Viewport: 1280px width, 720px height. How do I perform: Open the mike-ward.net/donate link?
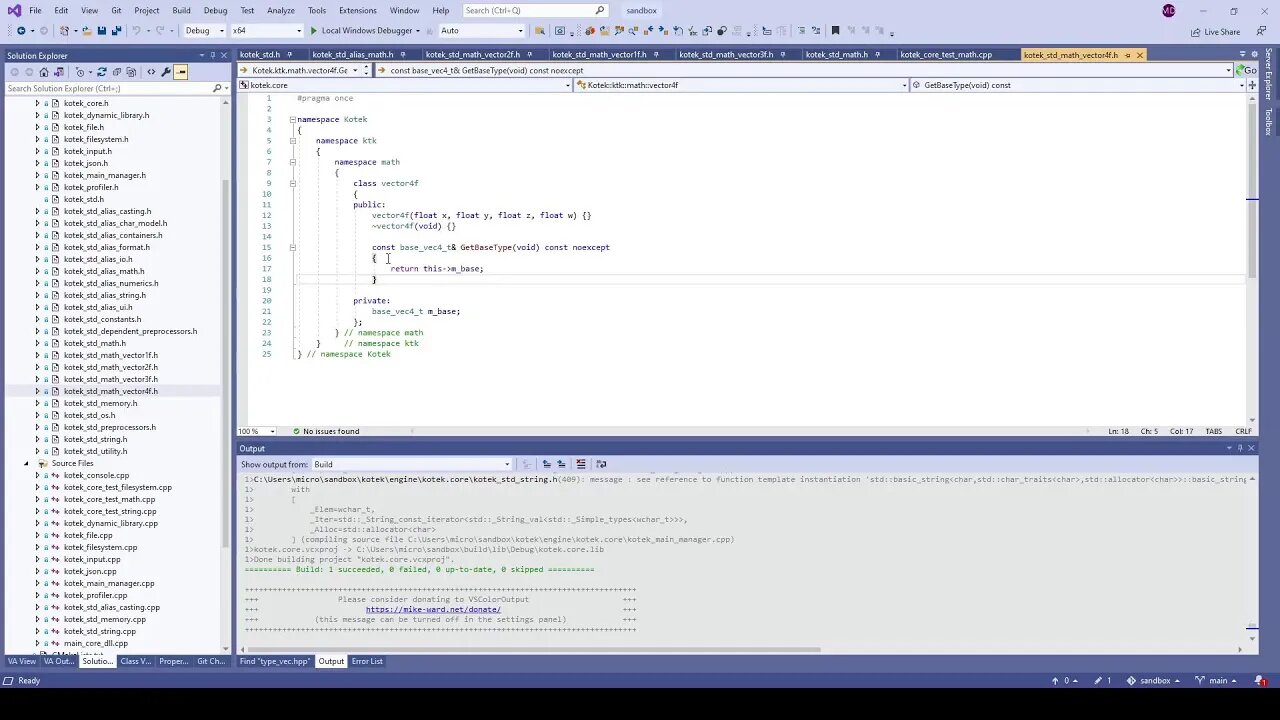433,609
